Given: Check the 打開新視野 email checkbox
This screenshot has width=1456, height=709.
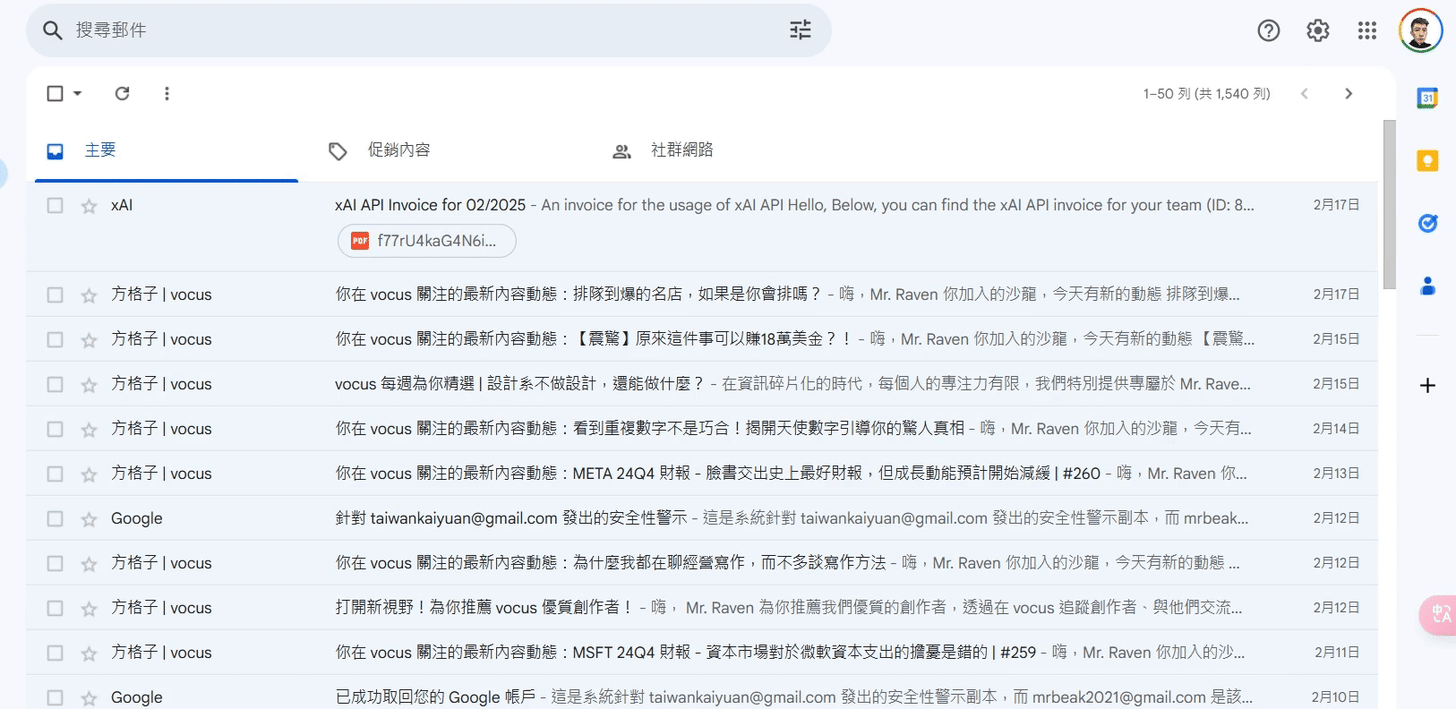Looking at the screenshot, I should [55, 608].
